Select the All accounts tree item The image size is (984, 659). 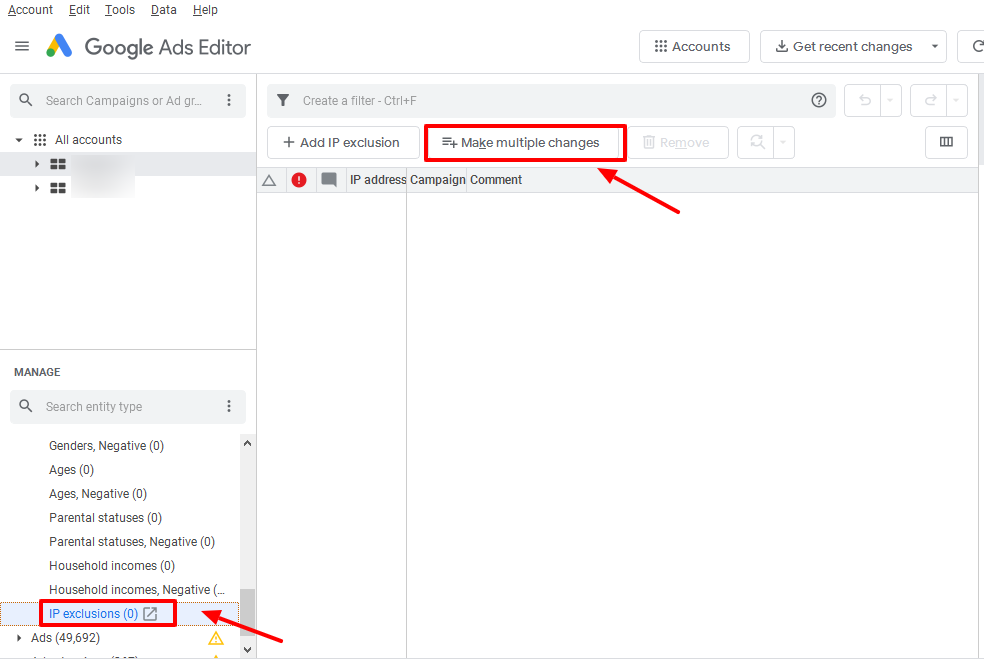coord(88,140)
